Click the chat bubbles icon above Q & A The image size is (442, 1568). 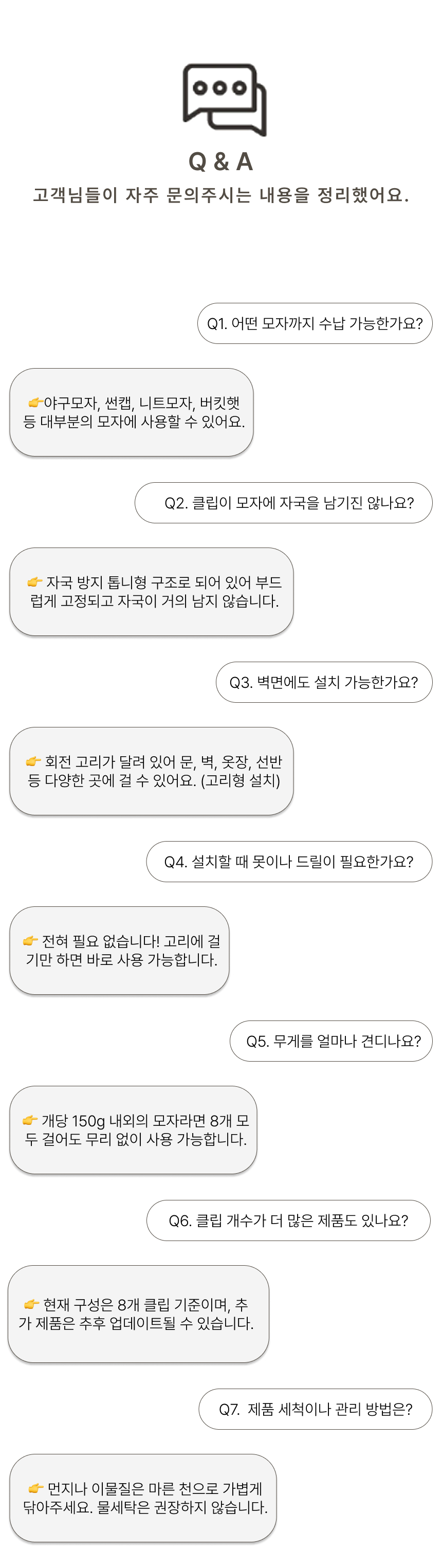click(225, 99)
